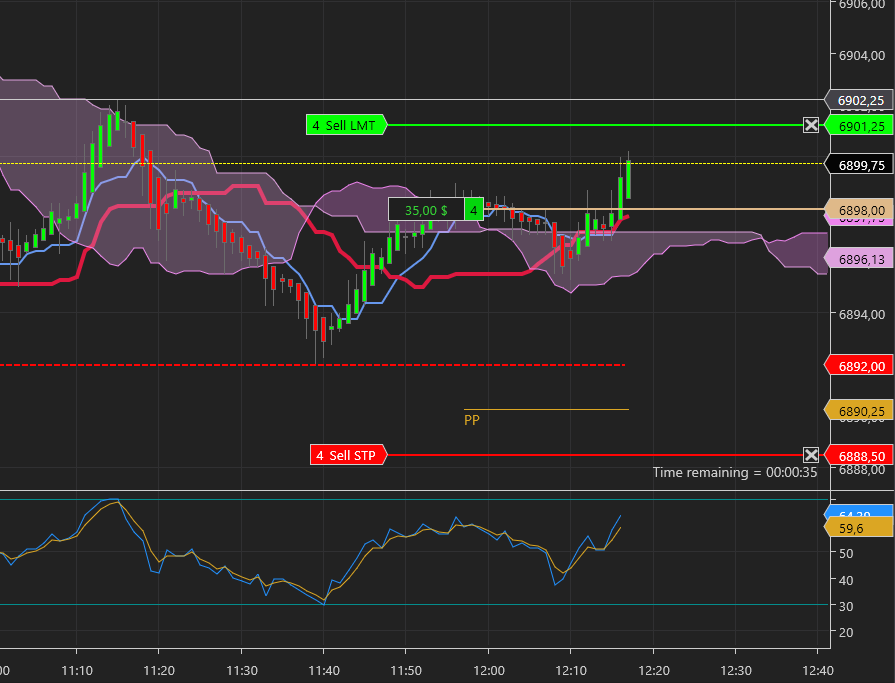The width and height of the screenshot is (895, 683).
Task: Click the 6888,50 stop price tag
Action: (859, 456)
